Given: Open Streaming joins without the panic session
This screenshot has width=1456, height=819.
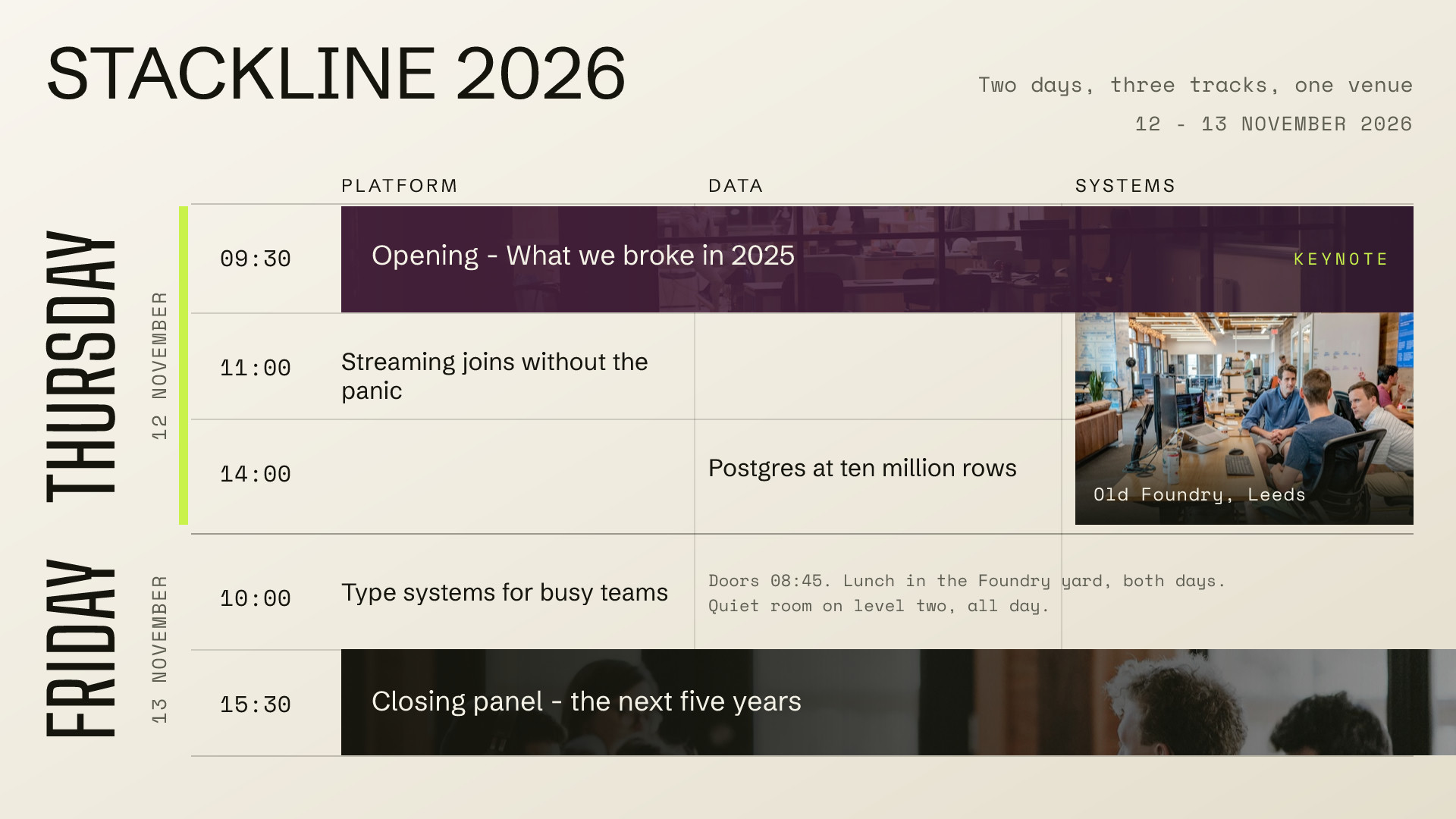Looking at the screenshot, I should [494, 376].
